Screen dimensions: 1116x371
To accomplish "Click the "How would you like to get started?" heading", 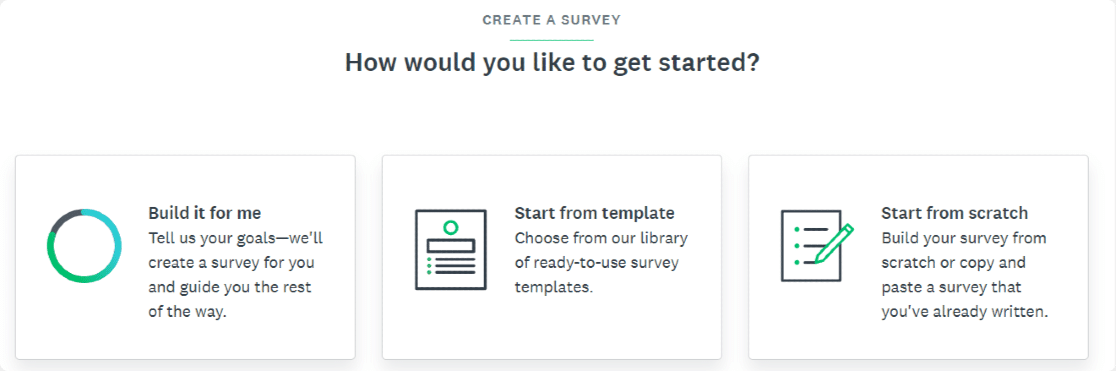I will click(552, 63).
